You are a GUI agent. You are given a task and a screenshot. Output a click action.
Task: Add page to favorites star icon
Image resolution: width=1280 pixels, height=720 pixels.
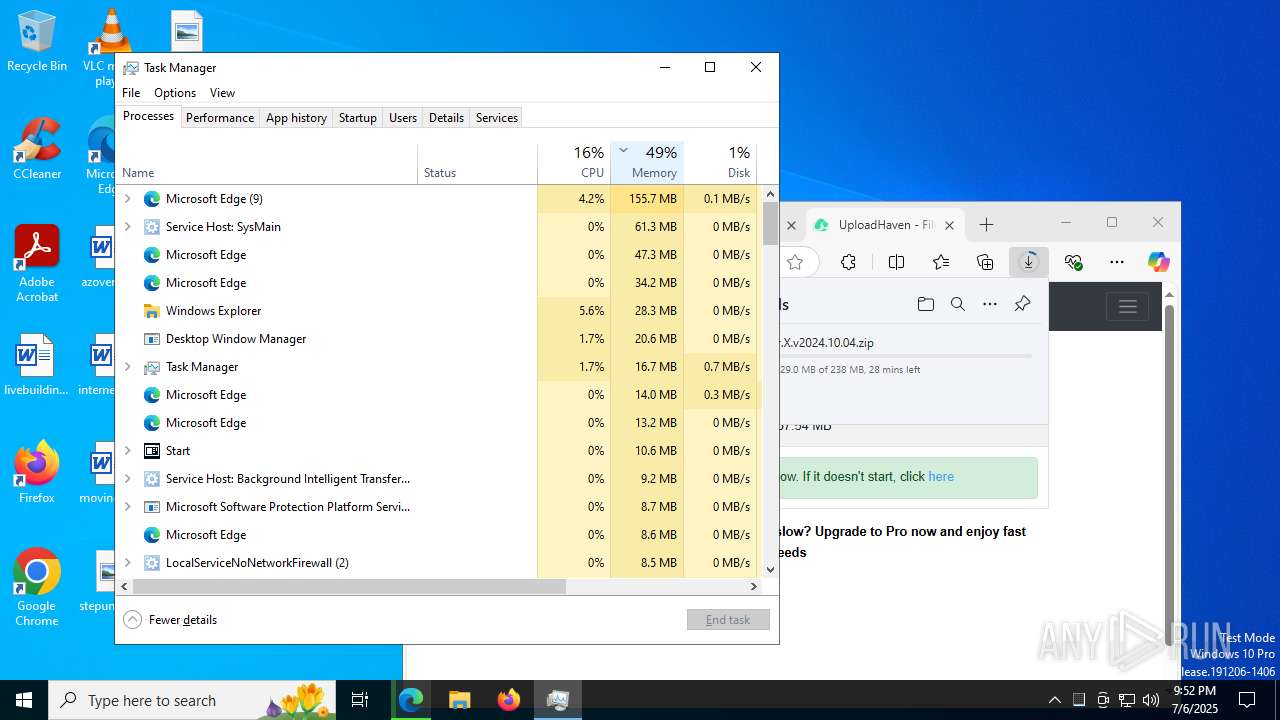point(795,262)
